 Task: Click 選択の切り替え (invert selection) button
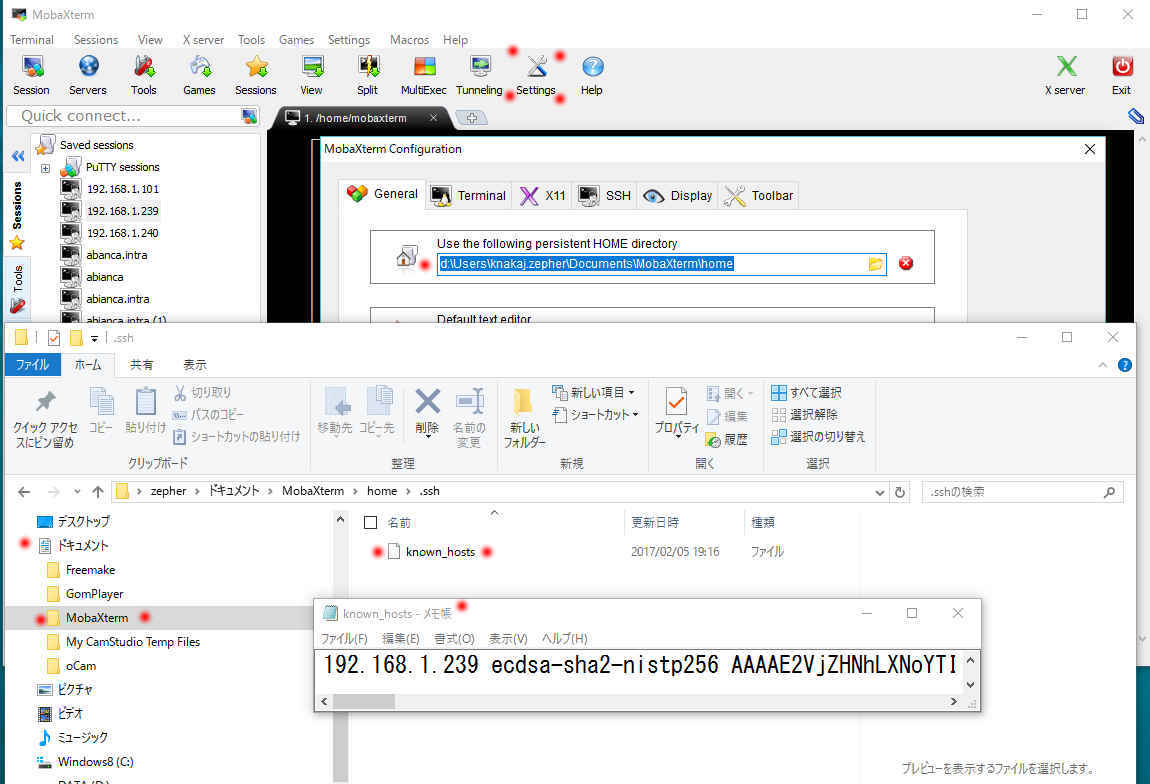[818, 436]
